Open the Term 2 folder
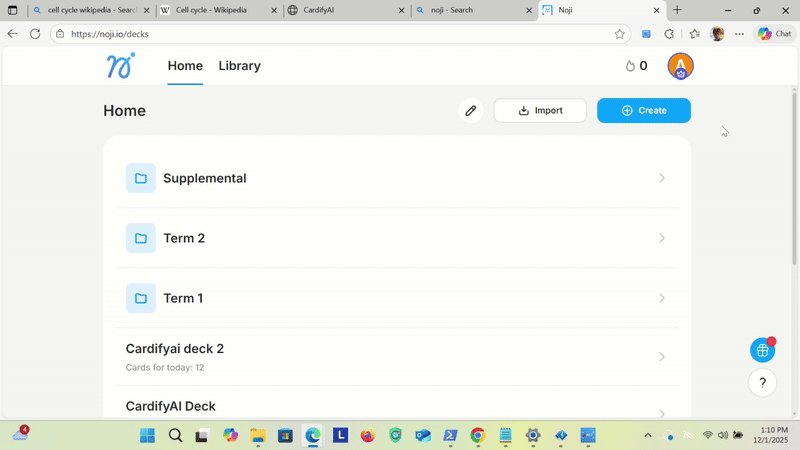The width and height of the screenshot is (800, 450). click(397, 238)
